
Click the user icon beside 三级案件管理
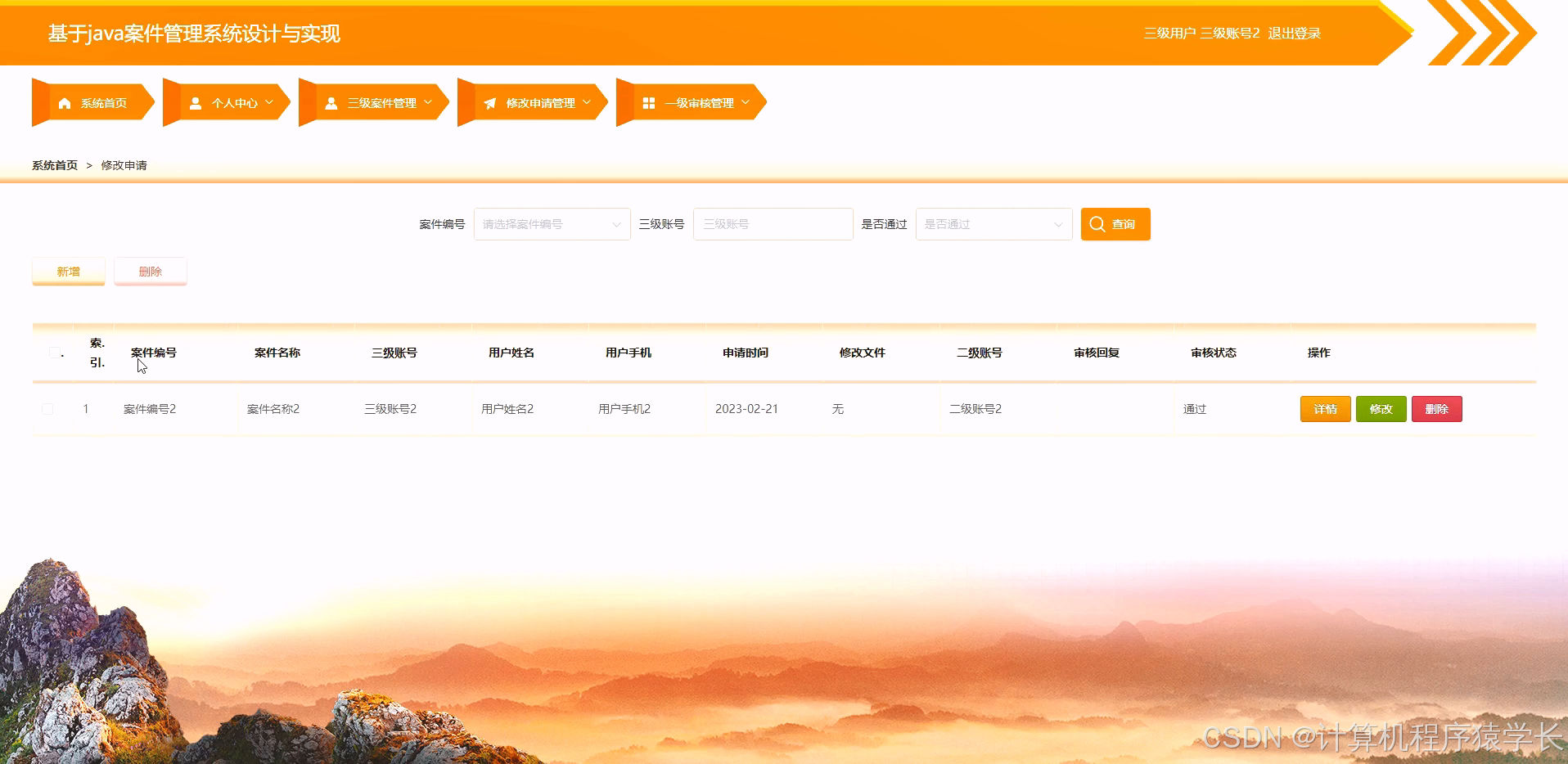point(331,101)
